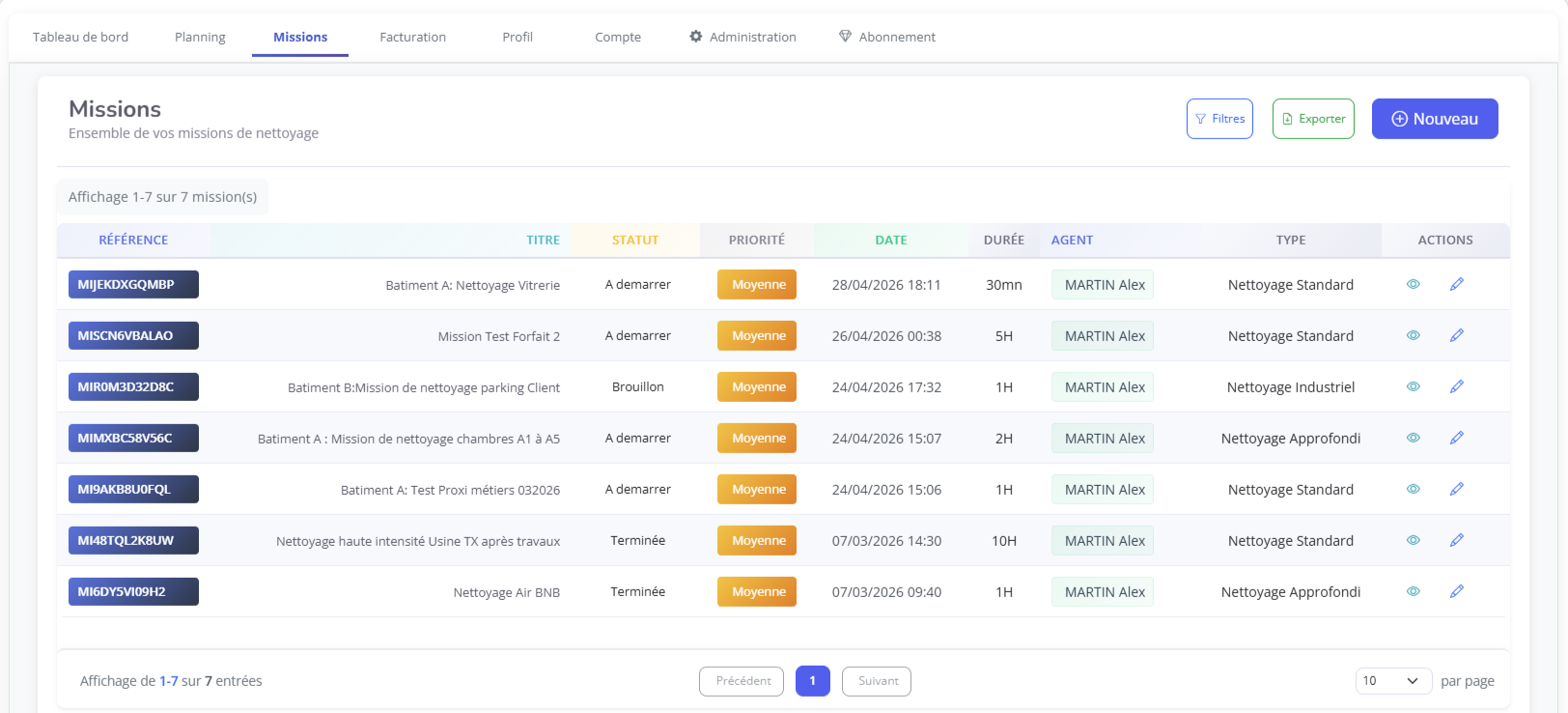Edit mission MIJEKDXGQMBP with pencil icon

pyautogui.click(x=1456, y=284)
